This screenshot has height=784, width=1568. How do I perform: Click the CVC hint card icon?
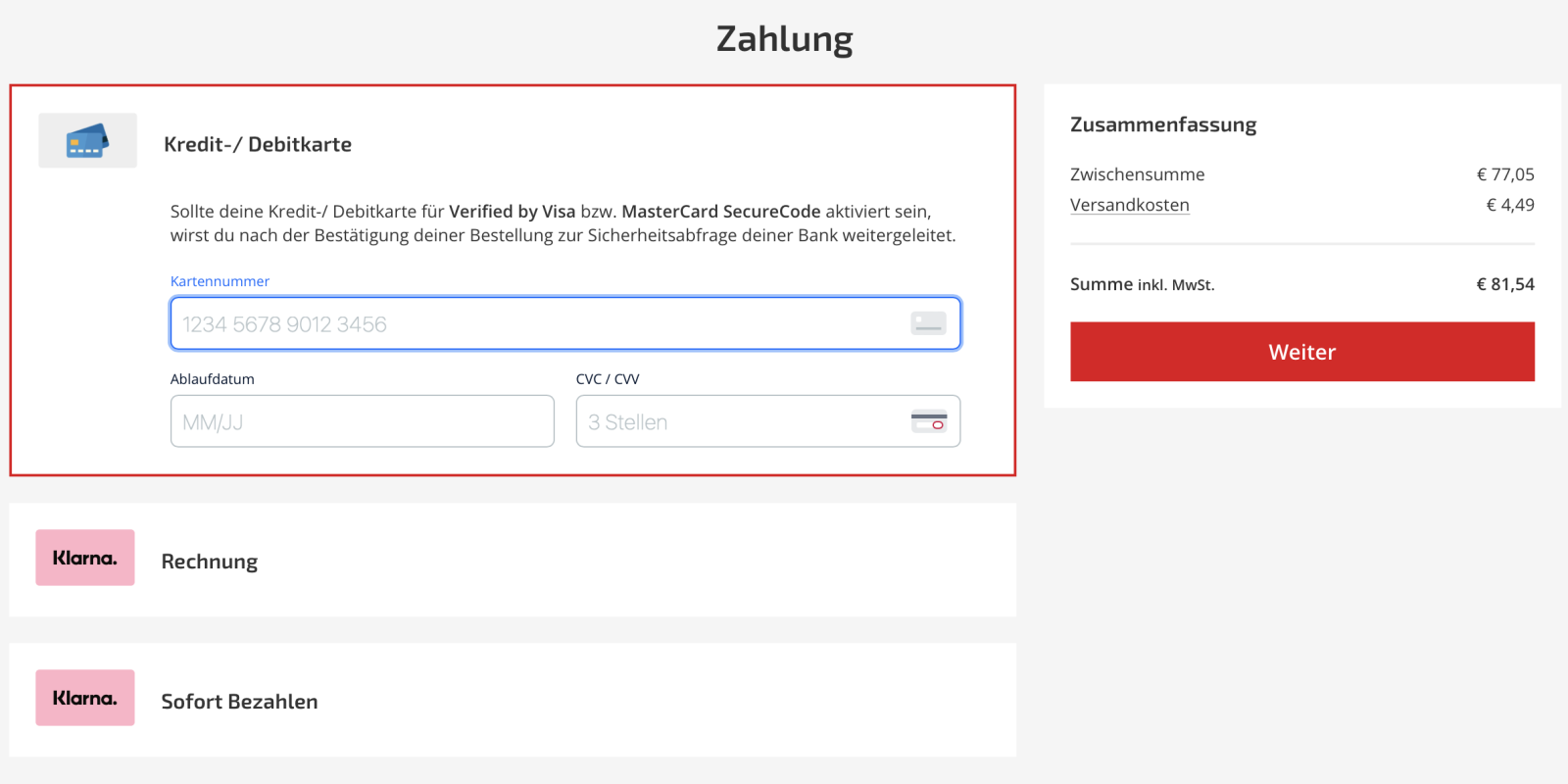tap(927, 421)
